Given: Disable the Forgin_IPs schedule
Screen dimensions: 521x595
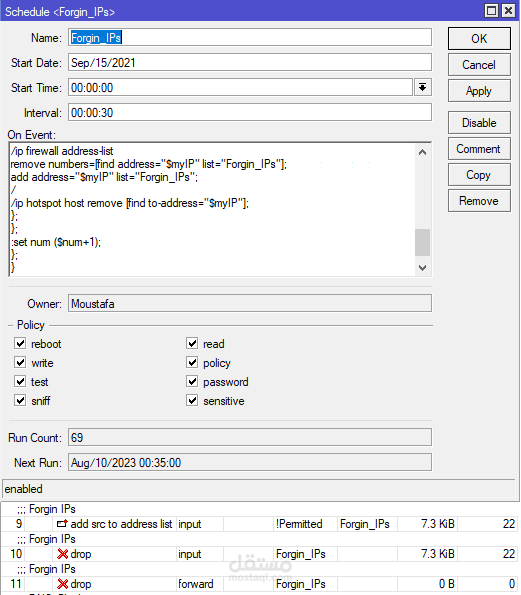Looking at the screenshot, I should coord(479,123).
